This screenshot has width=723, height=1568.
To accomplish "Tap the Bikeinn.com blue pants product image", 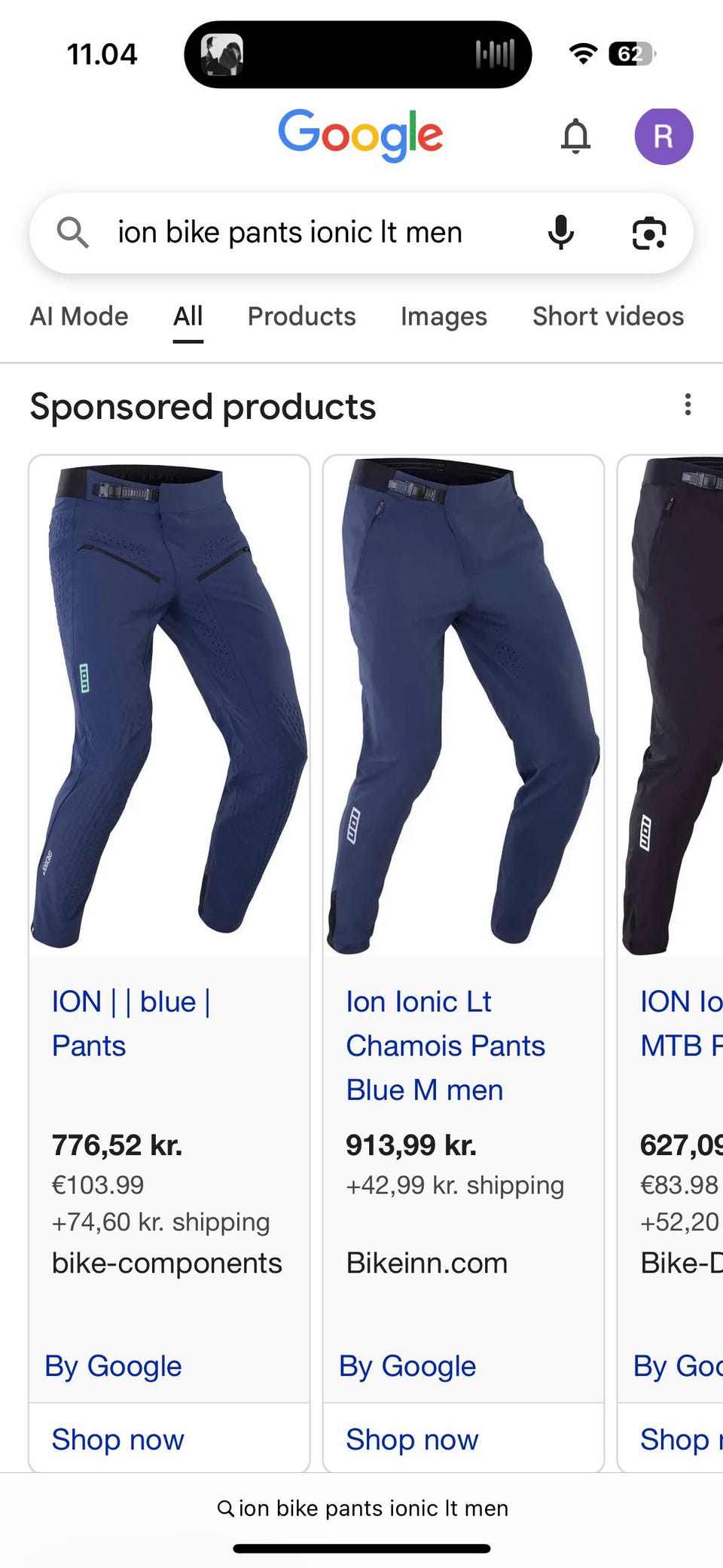I will click(463, 706).
